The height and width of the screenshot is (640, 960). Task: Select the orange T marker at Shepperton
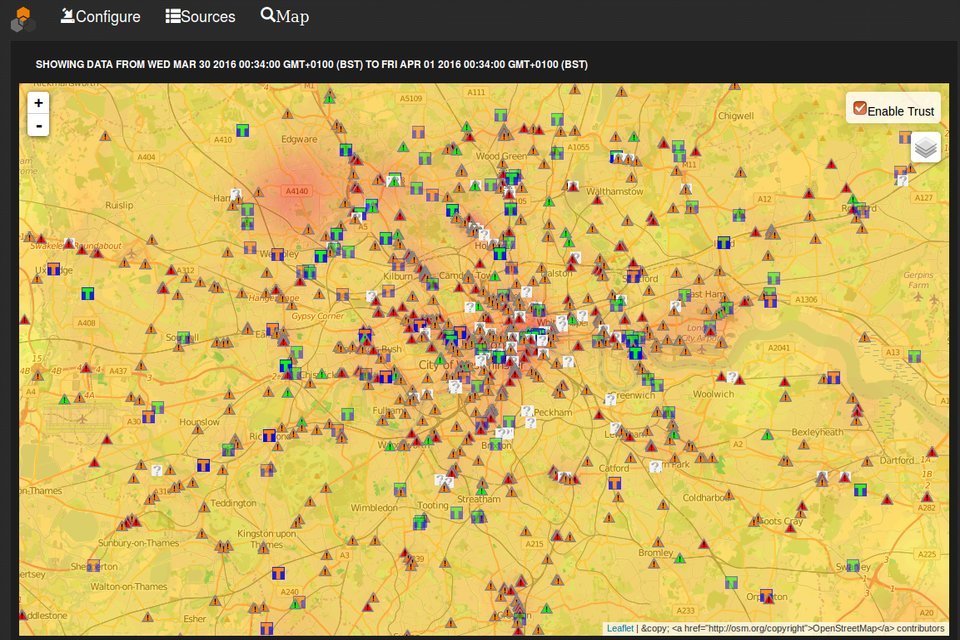click(x=93, y=565)
